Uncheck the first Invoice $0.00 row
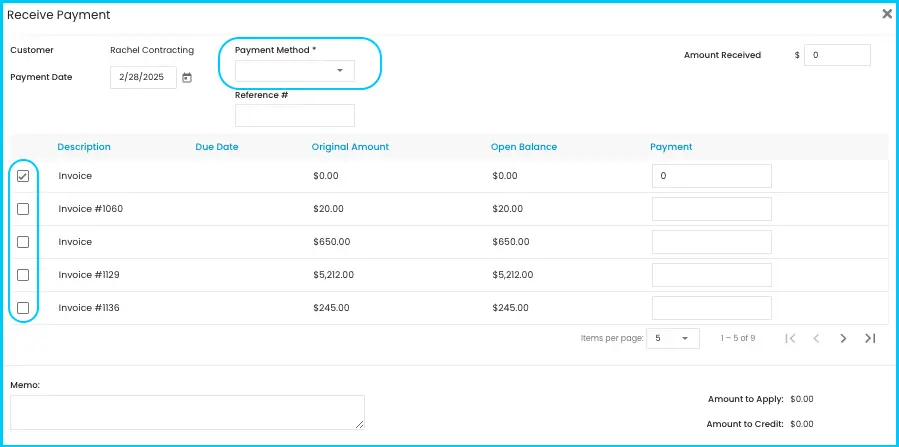 (x=23, y=177)
